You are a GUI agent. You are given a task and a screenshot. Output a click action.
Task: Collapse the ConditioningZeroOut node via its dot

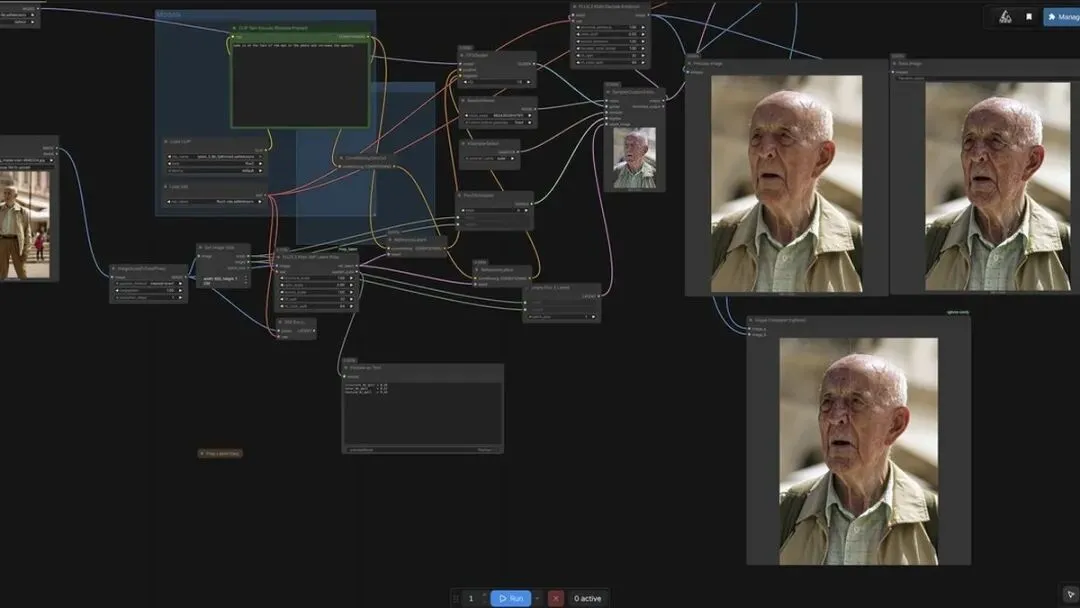341,158
